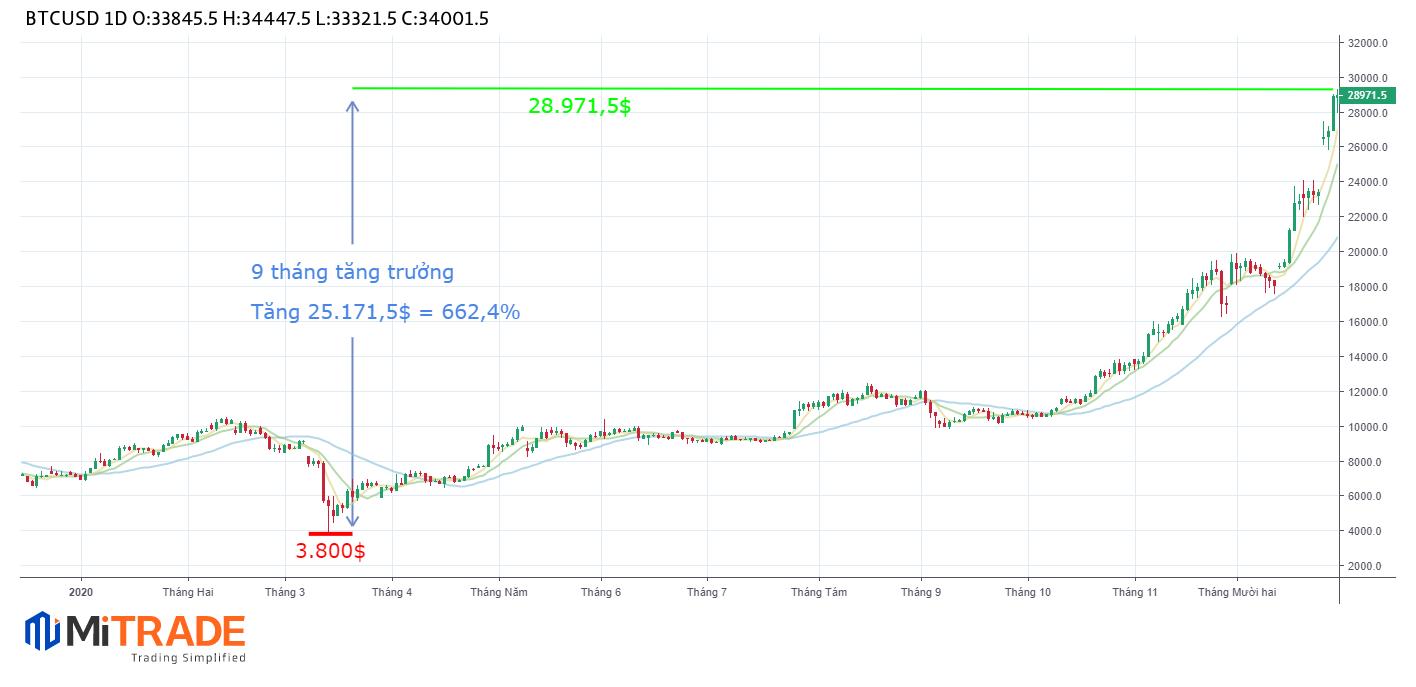This screenshot has height=687, width=1416.
Task: Select the red low marker line
Action: 330,534
